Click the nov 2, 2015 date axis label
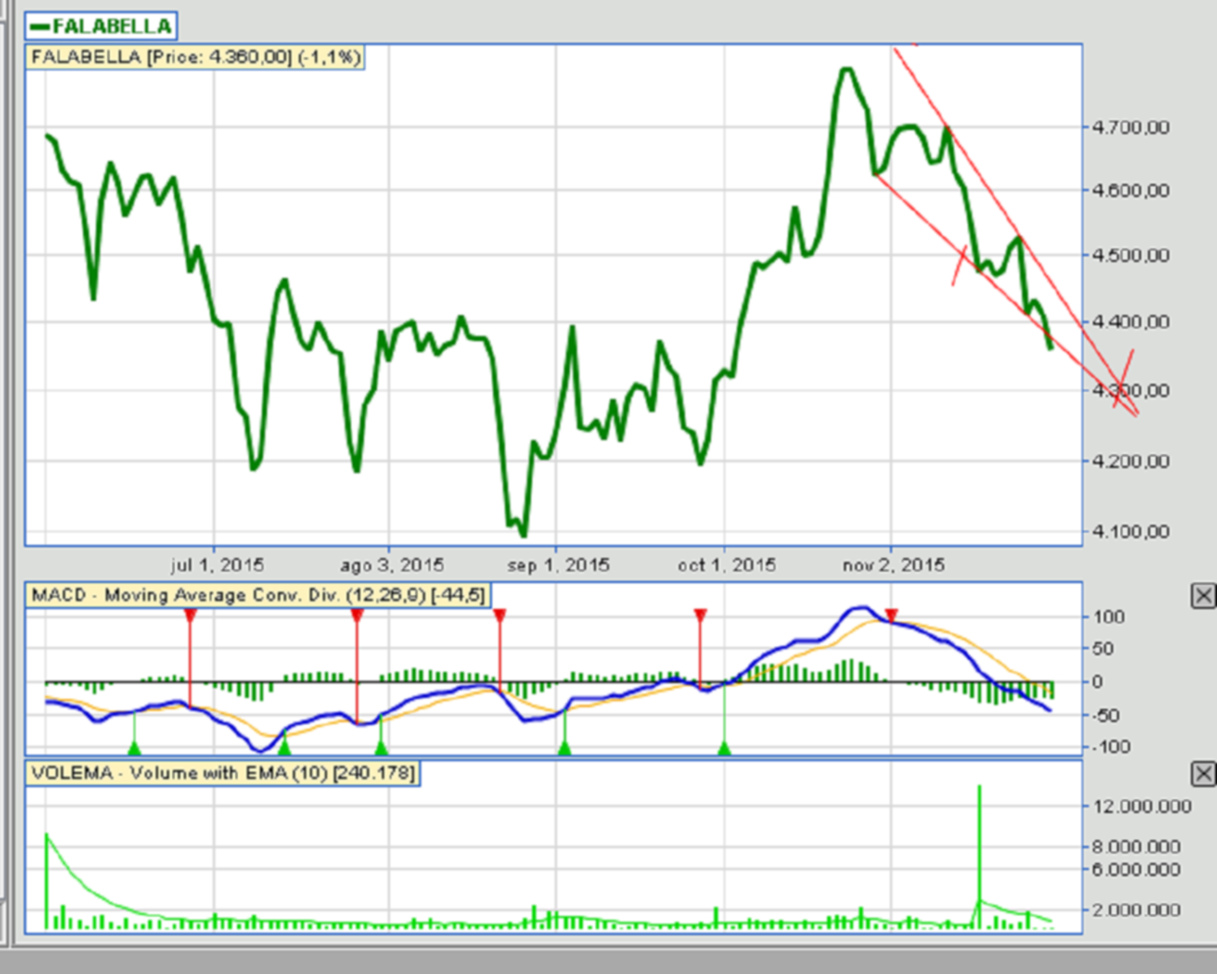This screenshot has width=1217, height=974. (x=895, y=565)
